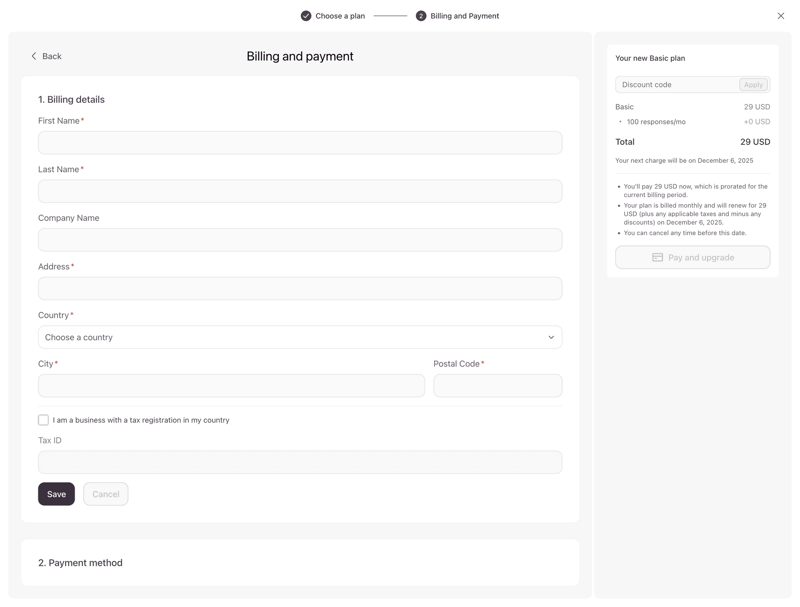
Task: Click the checkmark icon on Choose a plan step
Action: coord(306,16)
